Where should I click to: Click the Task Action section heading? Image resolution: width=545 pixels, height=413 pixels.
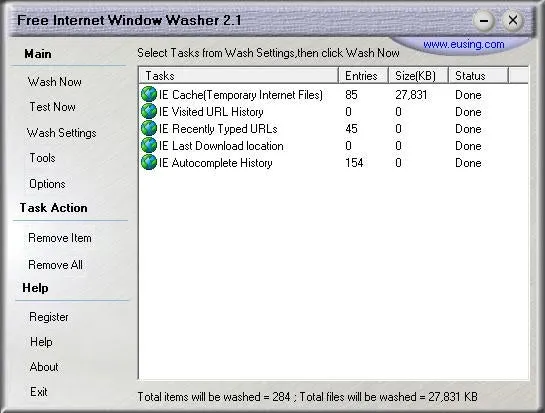[x=54, y=208]
